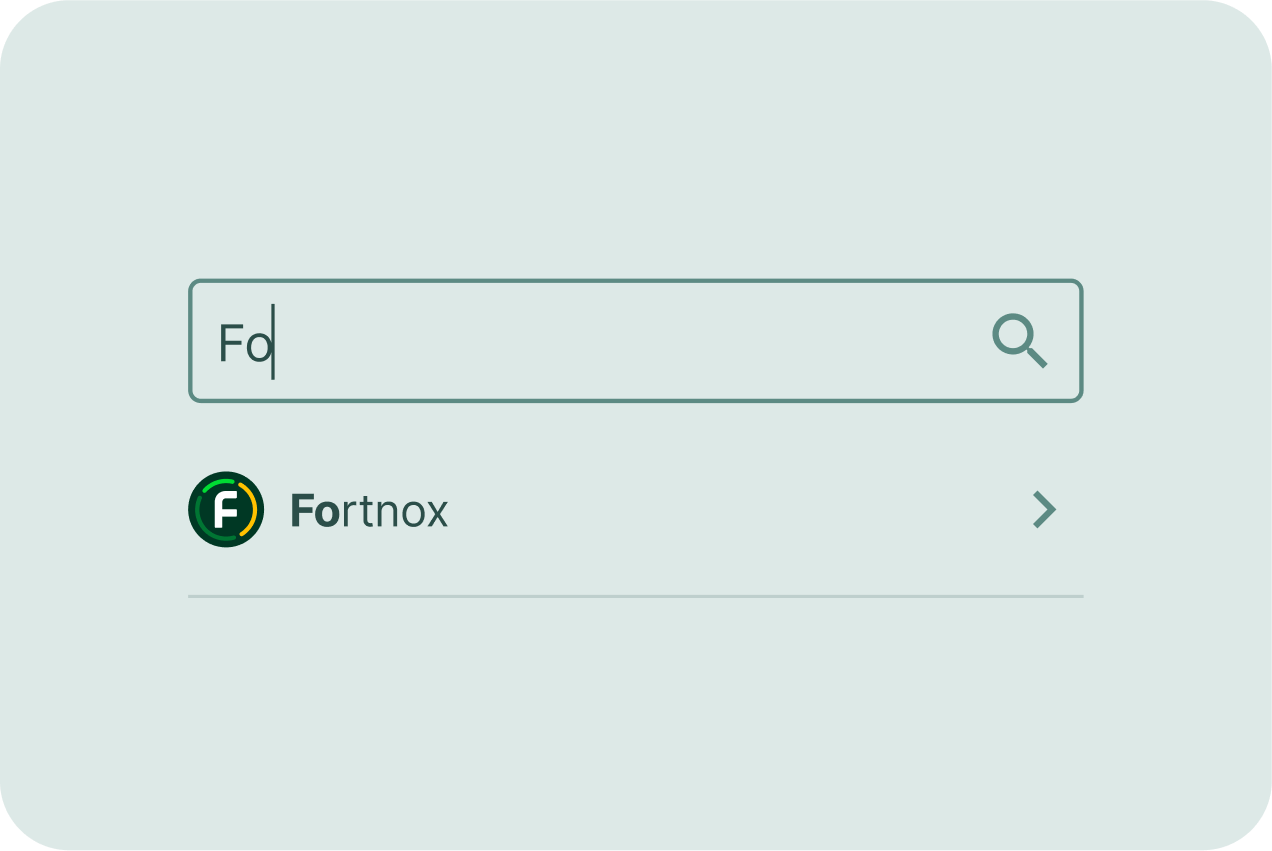Open Fortnox via the right chevron arrow

point(1044,510)
